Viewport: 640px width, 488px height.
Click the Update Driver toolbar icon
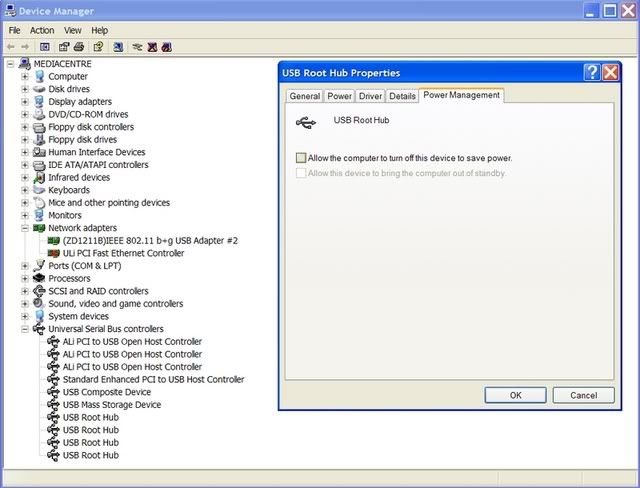[138, 47]
